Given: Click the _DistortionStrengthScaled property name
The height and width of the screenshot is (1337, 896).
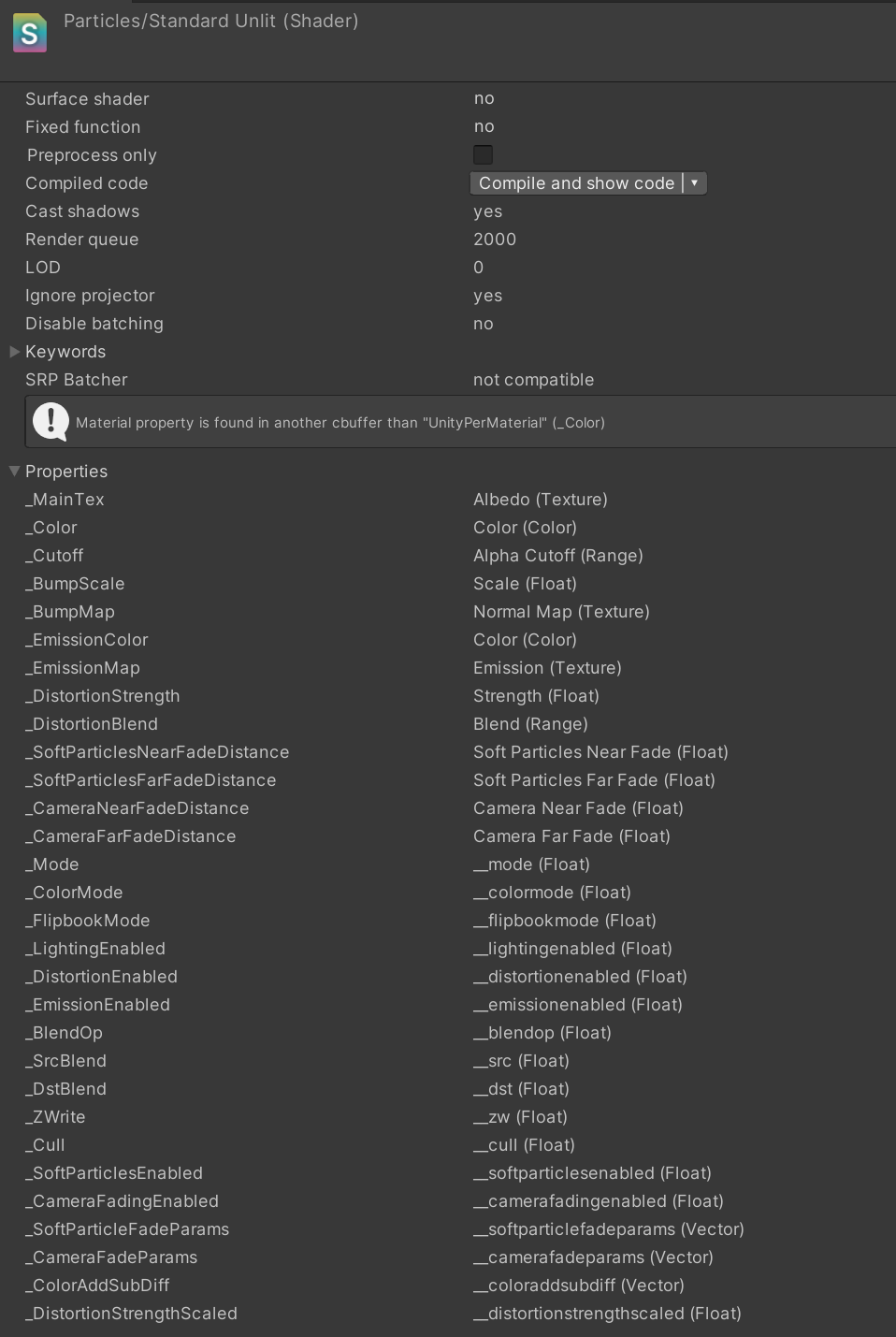Looking at the screenshot, I should (131, 1314).
